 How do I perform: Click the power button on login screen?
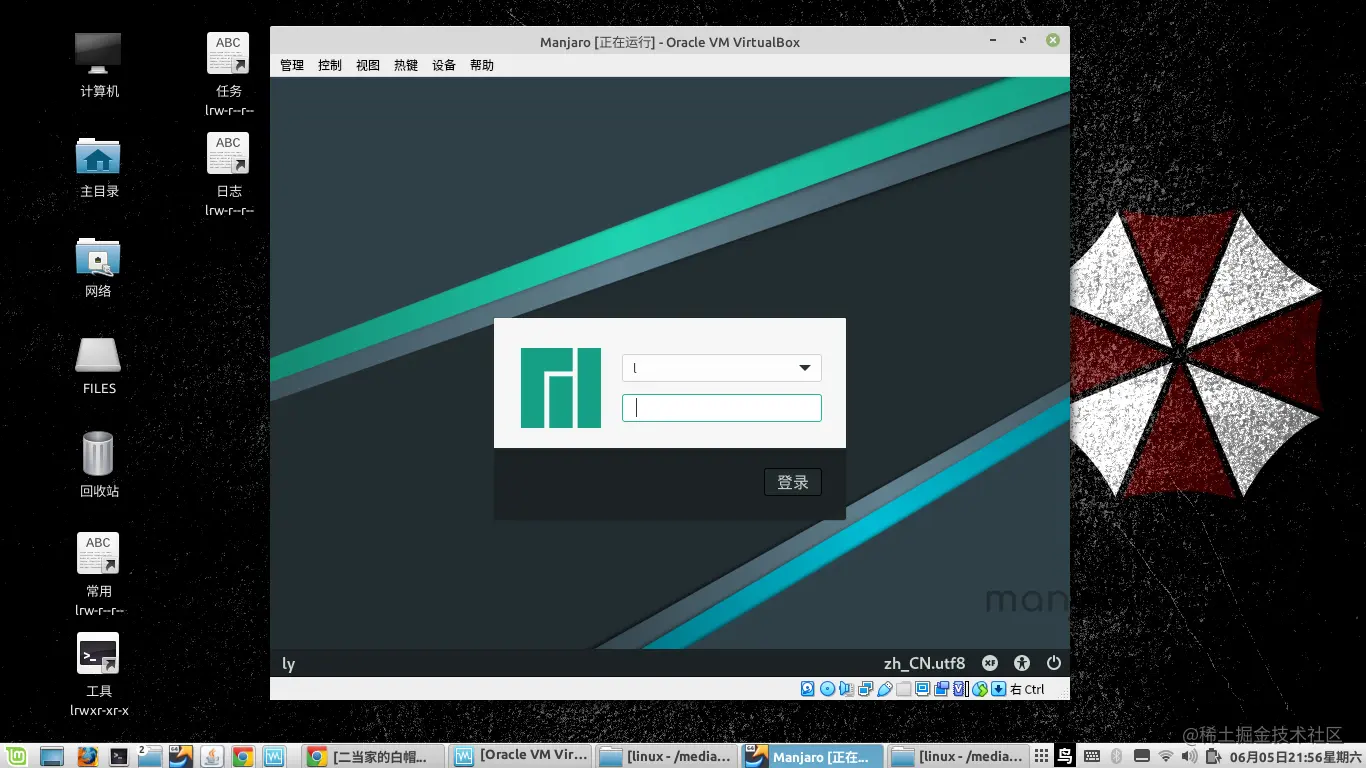click(1053, 663)
